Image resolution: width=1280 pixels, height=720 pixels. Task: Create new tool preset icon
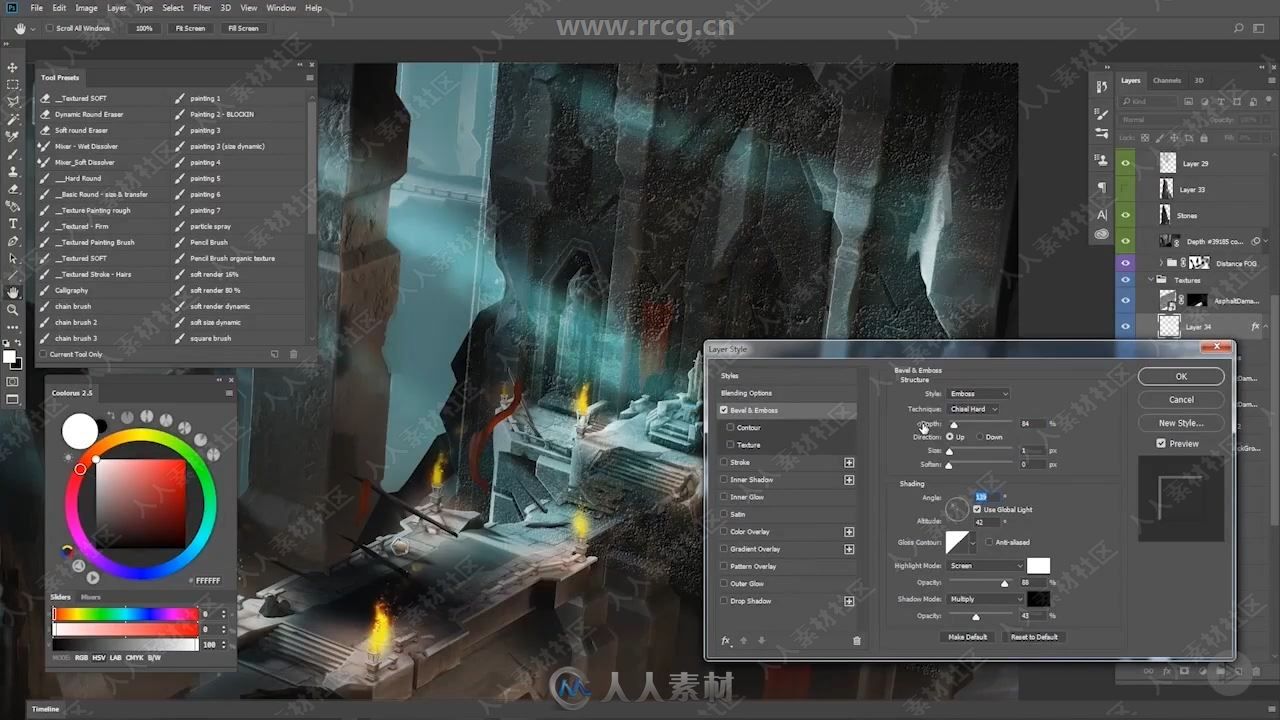275,354
